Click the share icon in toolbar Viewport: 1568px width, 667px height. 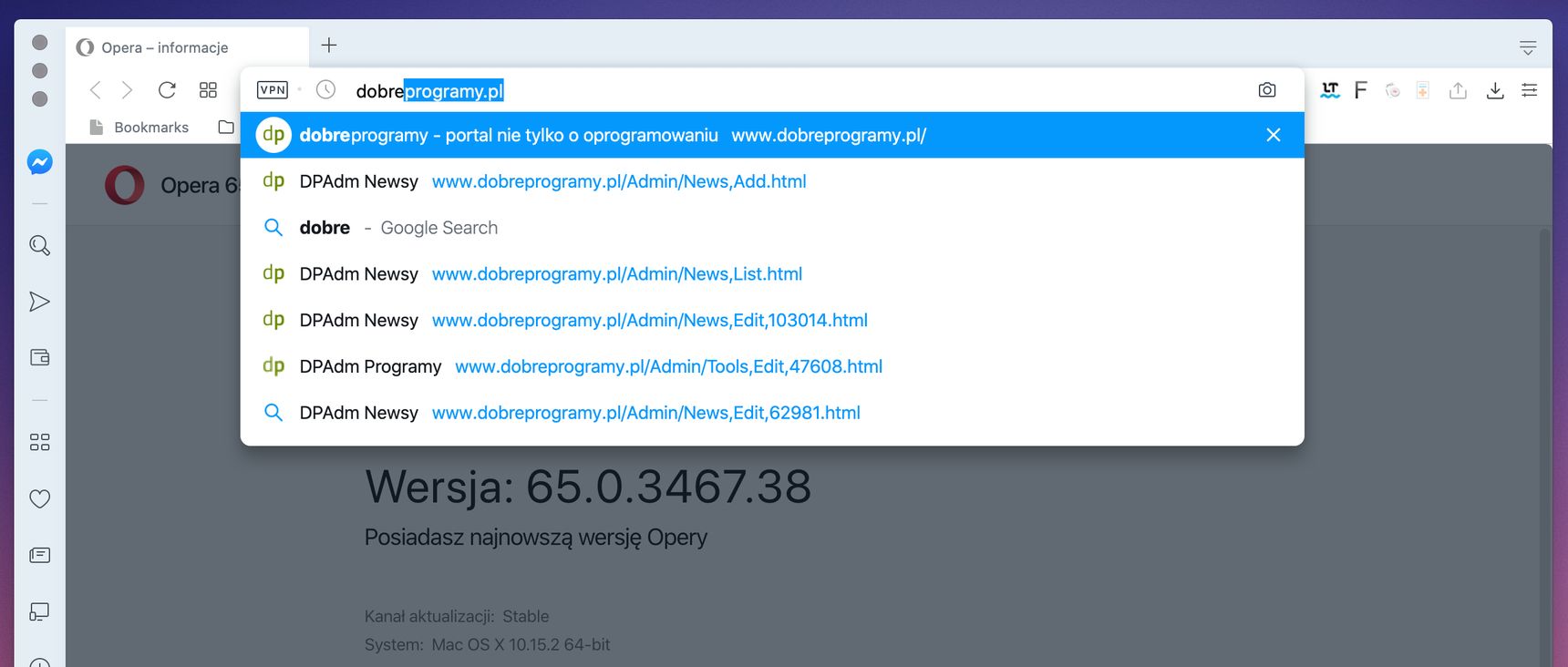click(1458, 90)
